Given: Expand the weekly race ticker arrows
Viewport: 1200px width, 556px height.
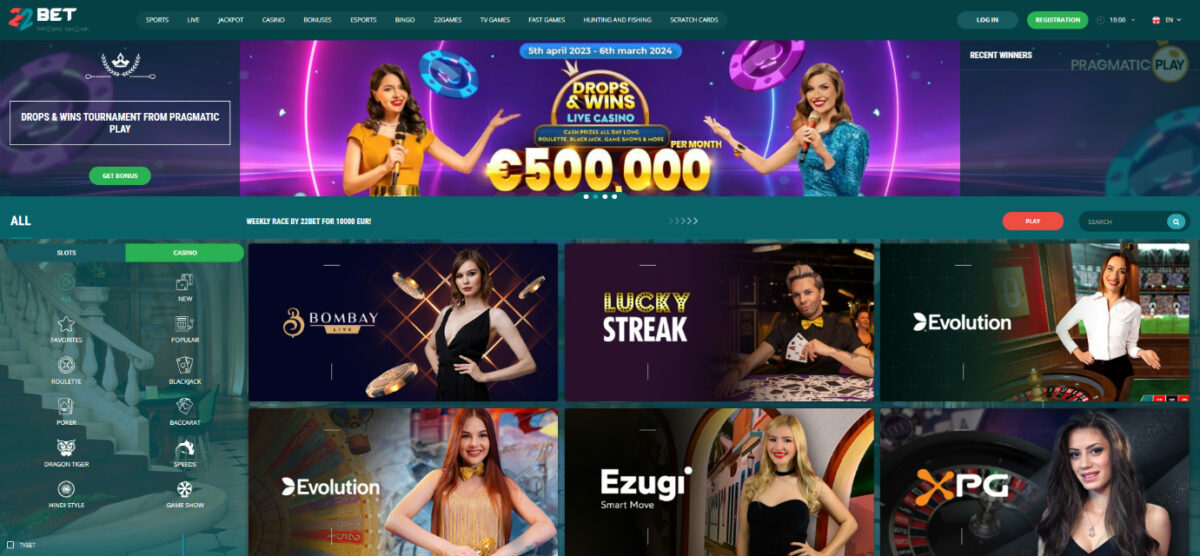Looking at the screenshot, I should 683,221.
